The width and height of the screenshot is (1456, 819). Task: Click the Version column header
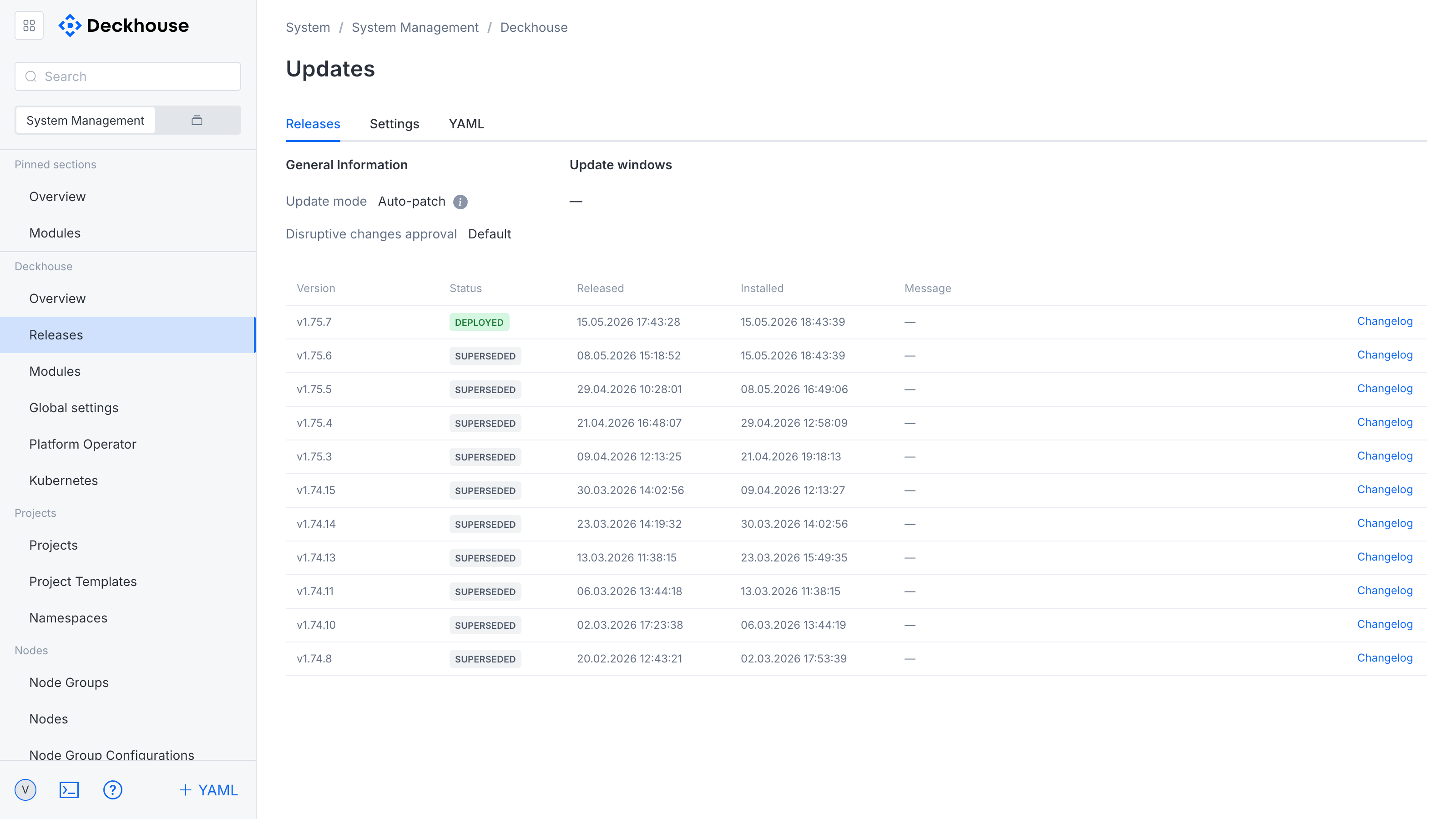[x=315, y=288]
